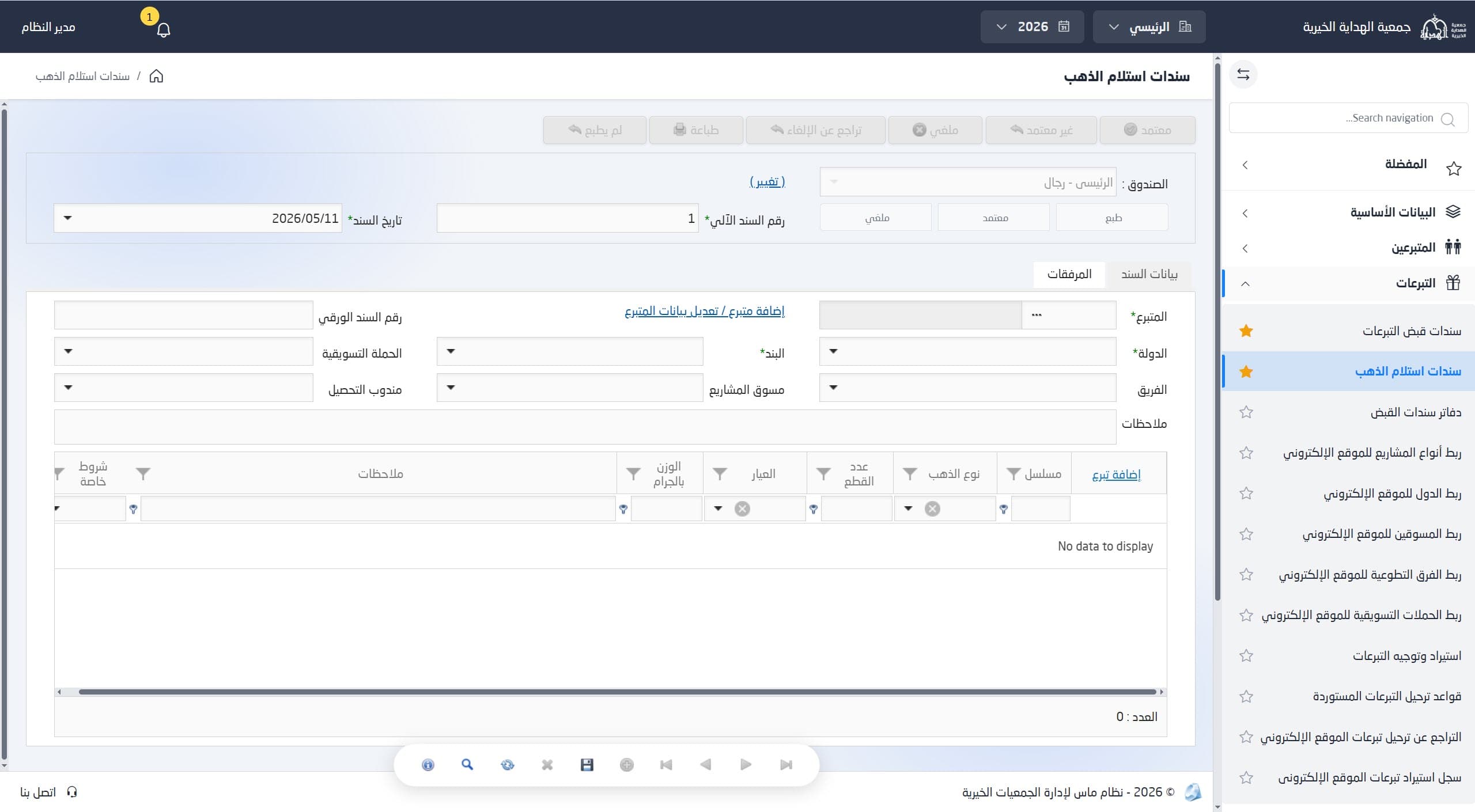Clear the نوع الذهب filter value

[x=932, y=509]
